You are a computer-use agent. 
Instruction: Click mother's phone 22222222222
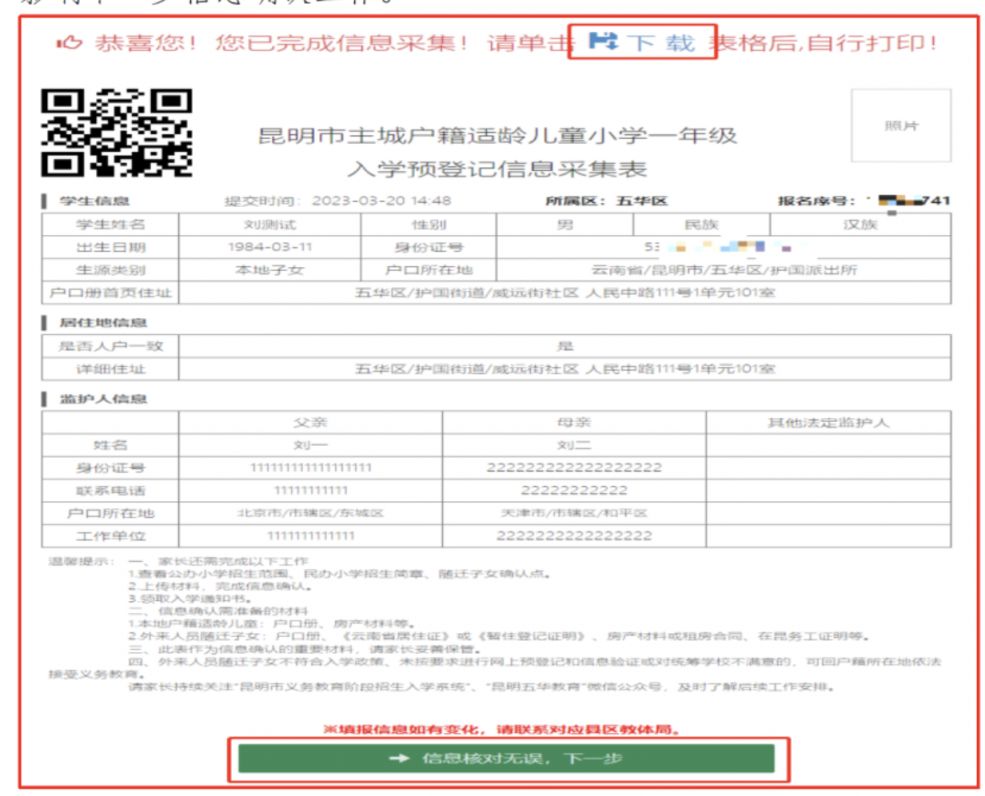574,490
